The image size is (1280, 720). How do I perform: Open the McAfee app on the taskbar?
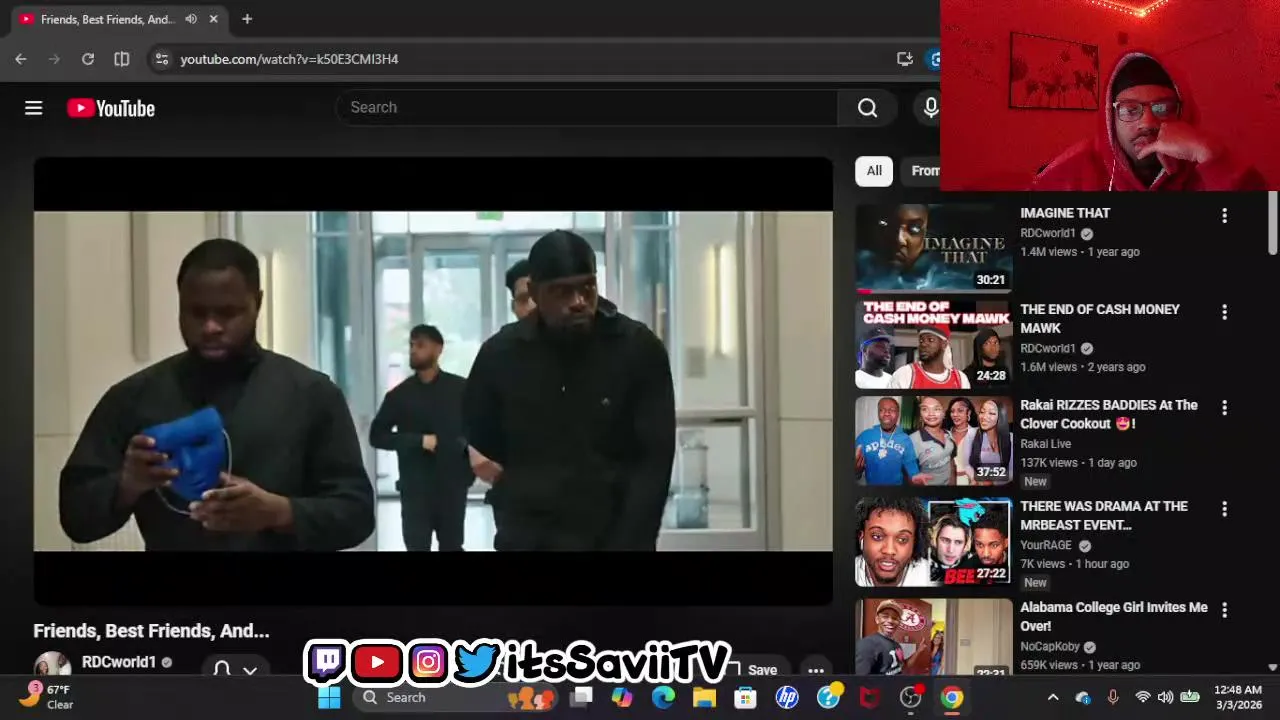click(869, 697)
